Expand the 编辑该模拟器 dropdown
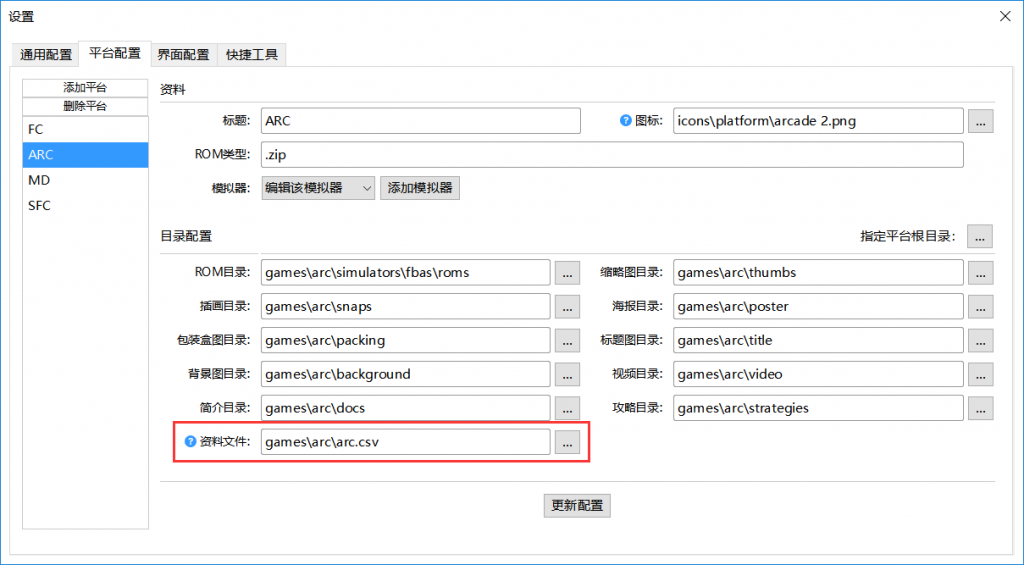Viewport: 1024px width, 565px height. click(x=317, y=188)
